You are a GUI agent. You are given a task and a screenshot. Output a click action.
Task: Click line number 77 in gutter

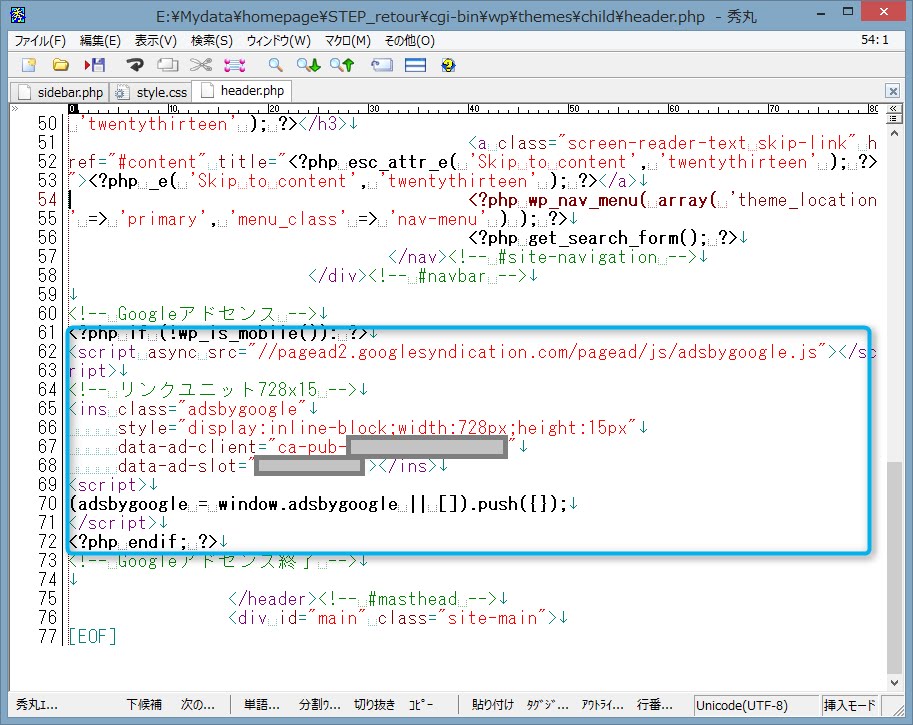tap(47, 636)
